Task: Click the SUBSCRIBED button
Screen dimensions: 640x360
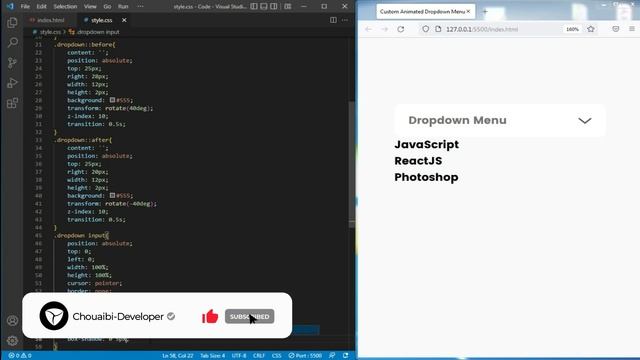Action: (x=249, y=316)
